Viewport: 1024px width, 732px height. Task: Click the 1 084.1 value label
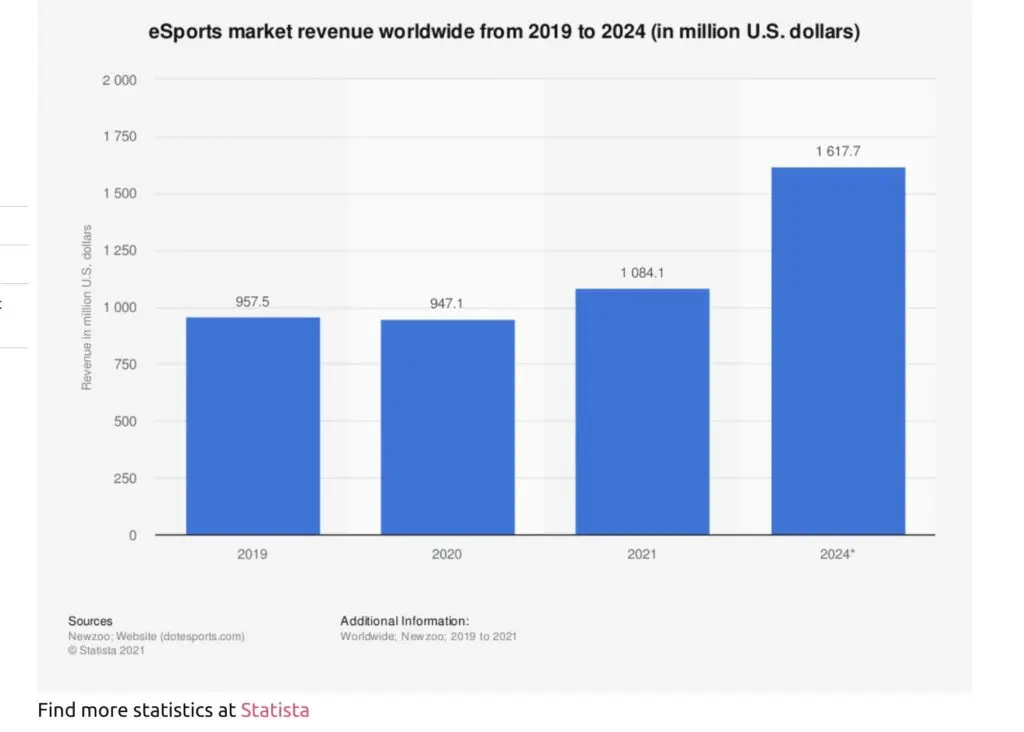[642, 272]
